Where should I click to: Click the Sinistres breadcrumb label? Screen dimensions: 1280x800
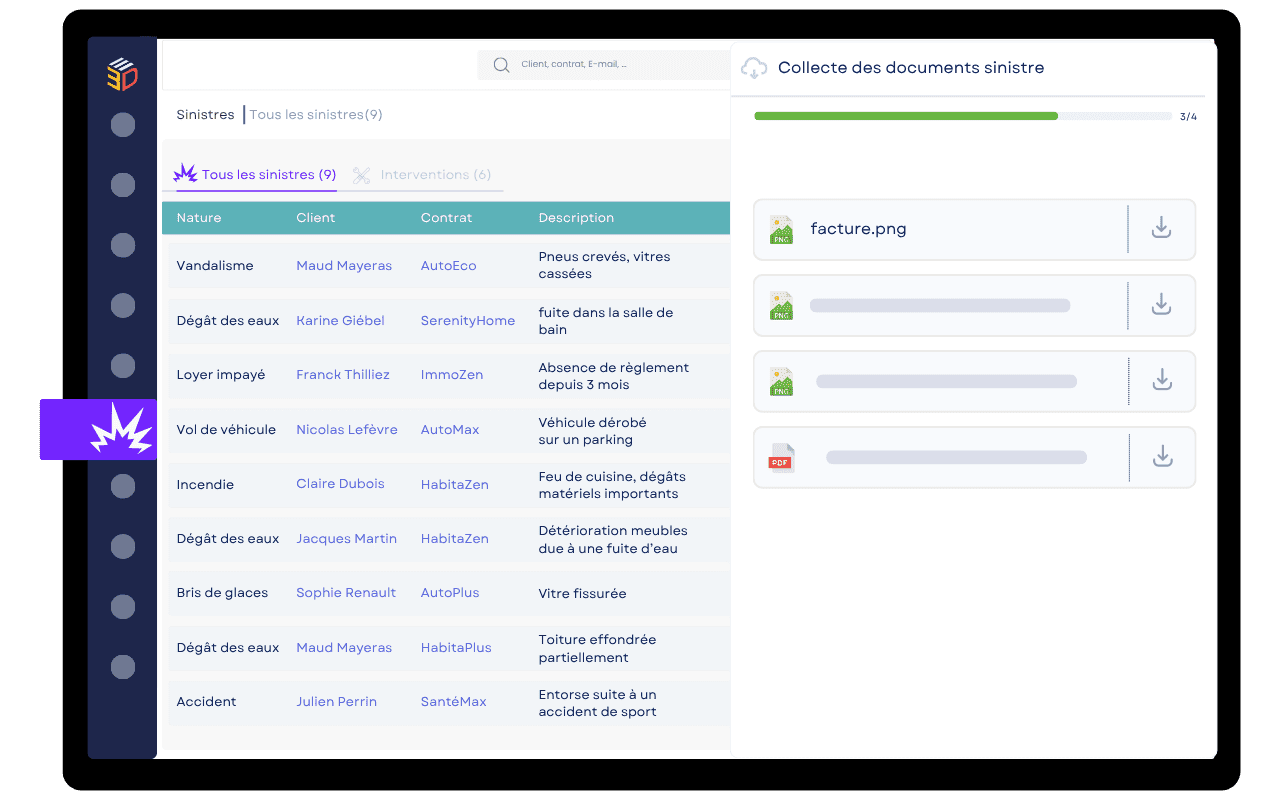pos(205,114)
